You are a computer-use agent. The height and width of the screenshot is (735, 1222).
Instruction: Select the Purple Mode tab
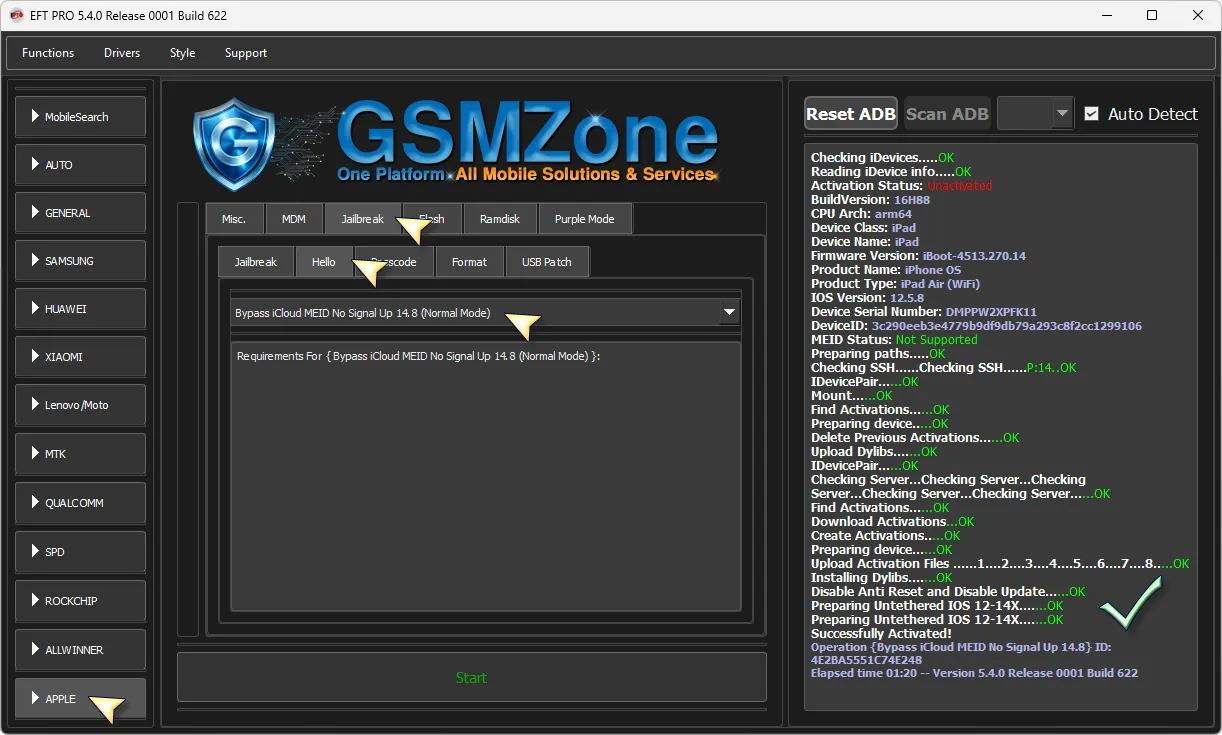tap(584, 219)
